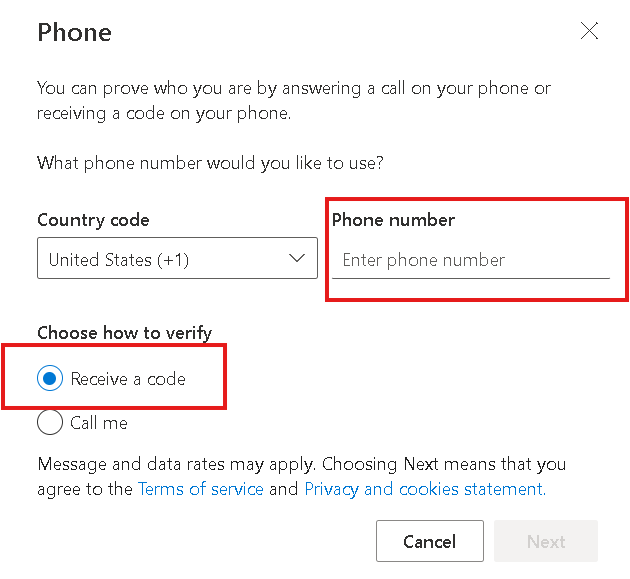Click the "Phone number" field label

click(393, 220)
